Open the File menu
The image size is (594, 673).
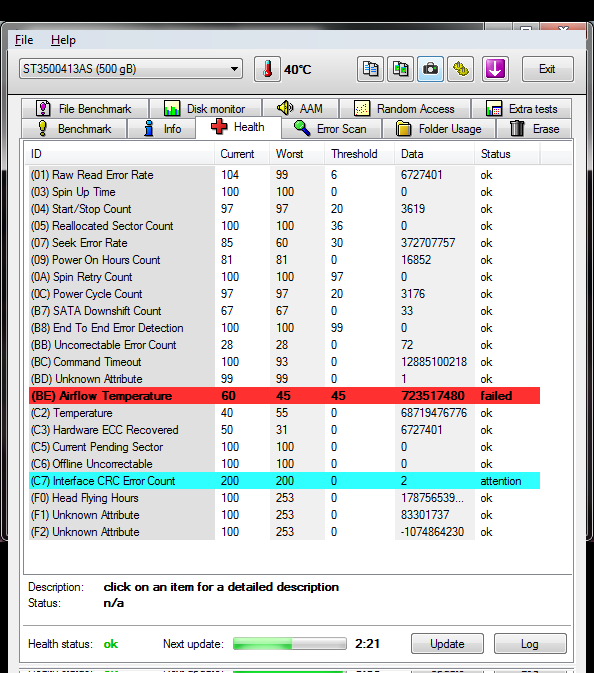(x=24, y=40)
